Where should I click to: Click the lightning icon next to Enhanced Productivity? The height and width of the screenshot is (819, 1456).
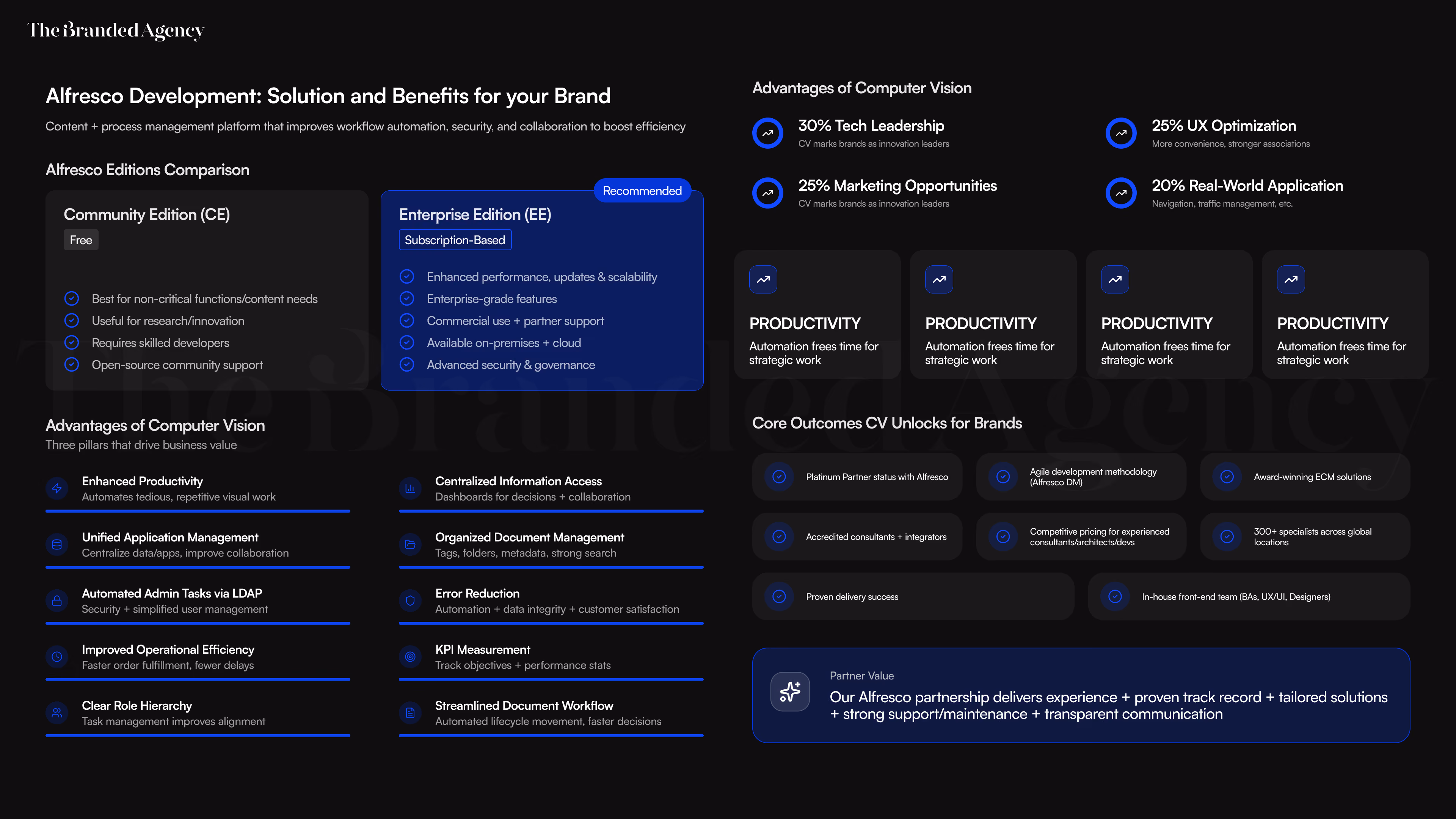57,488
